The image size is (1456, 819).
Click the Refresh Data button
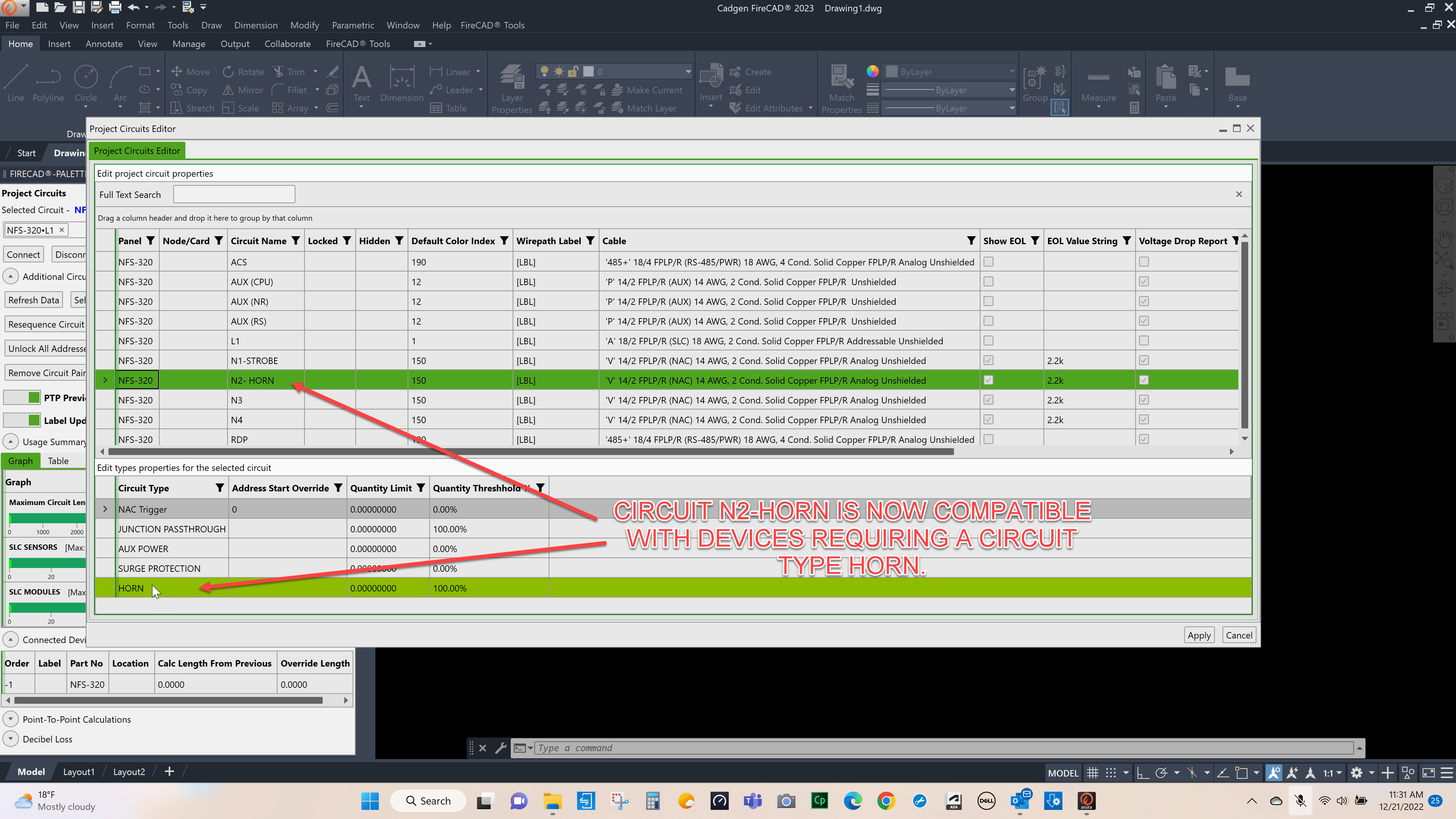(33, 300)
